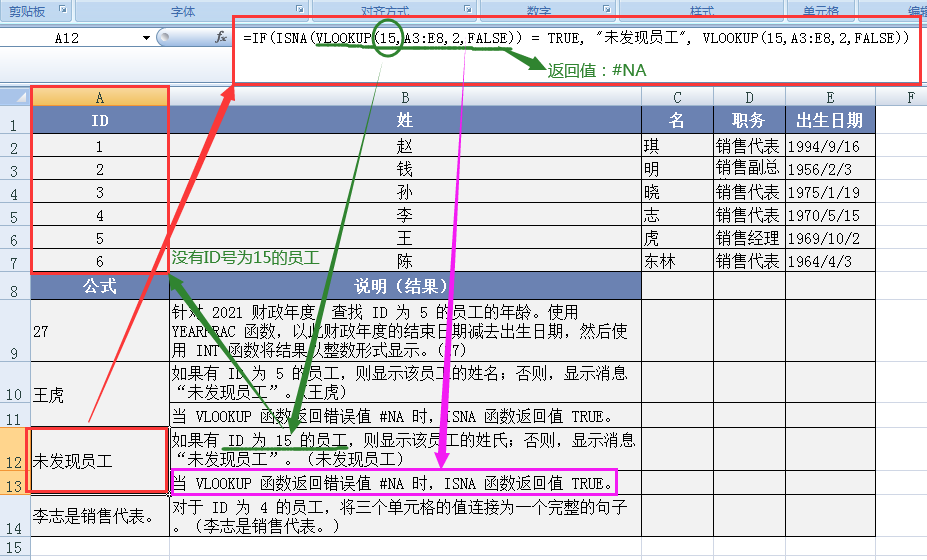Select row 1 header
Image resolution: width=927 pixels, height=560 pixels.
click(15, 121)
